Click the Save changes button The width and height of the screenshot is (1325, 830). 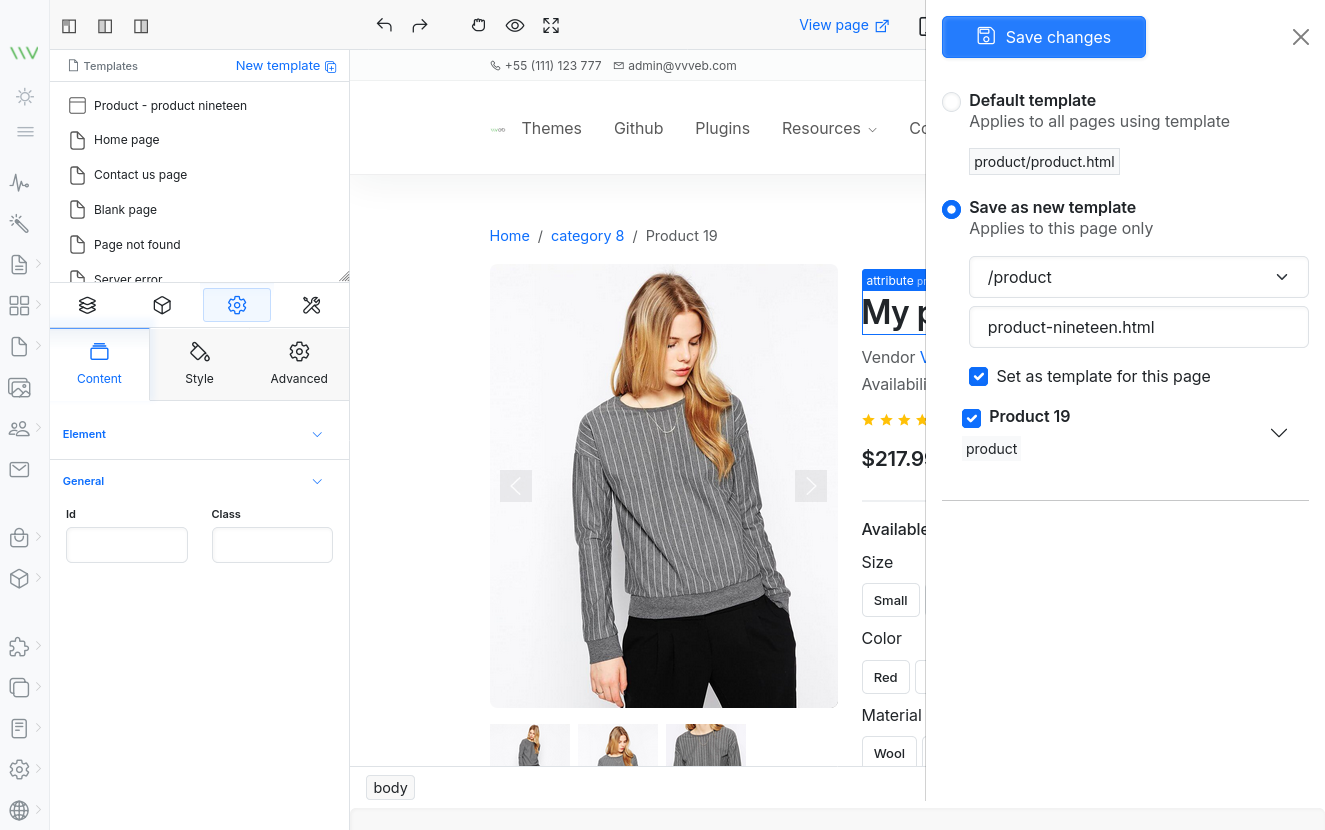(1043, 37)
